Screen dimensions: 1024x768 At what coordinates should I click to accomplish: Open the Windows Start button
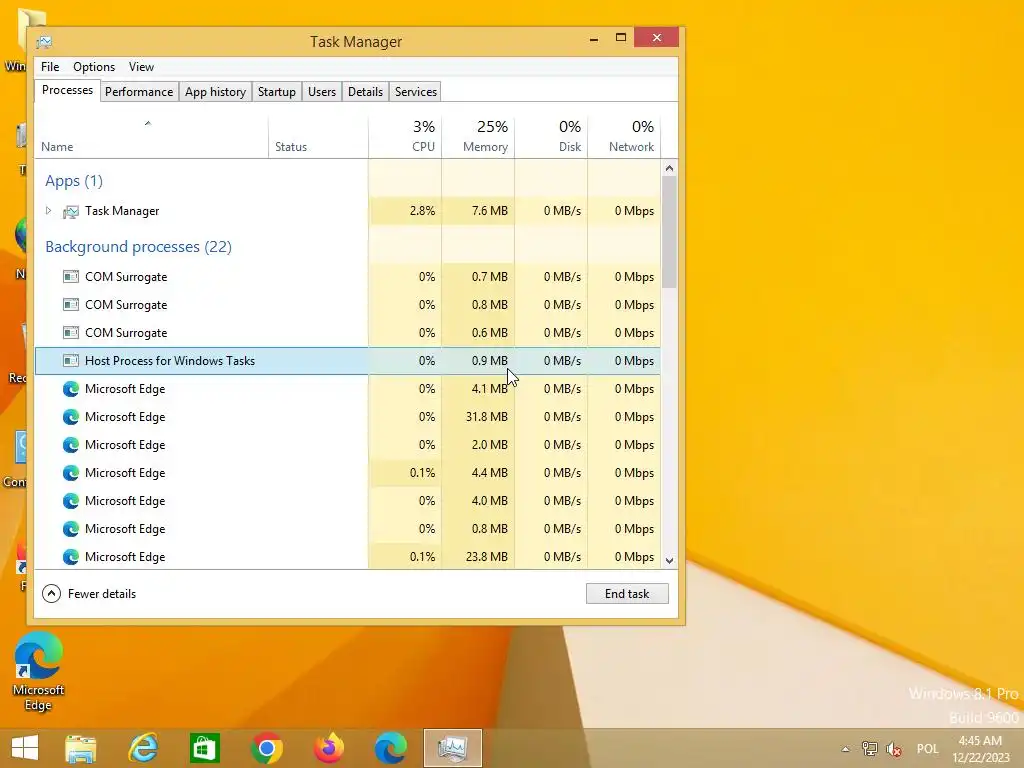pos(25,748)
